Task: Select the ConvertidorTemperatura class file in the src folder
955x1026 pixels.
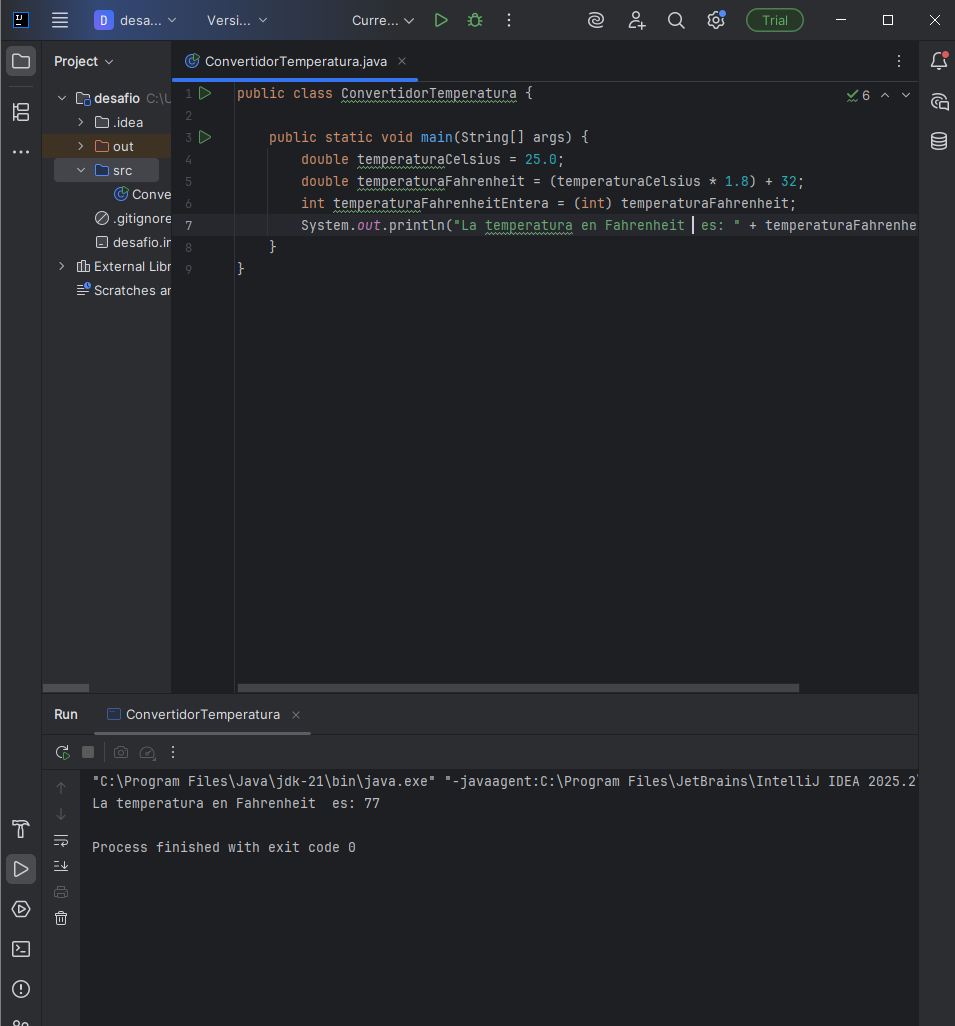Action: pyautogui.click(x=143, y=194)
